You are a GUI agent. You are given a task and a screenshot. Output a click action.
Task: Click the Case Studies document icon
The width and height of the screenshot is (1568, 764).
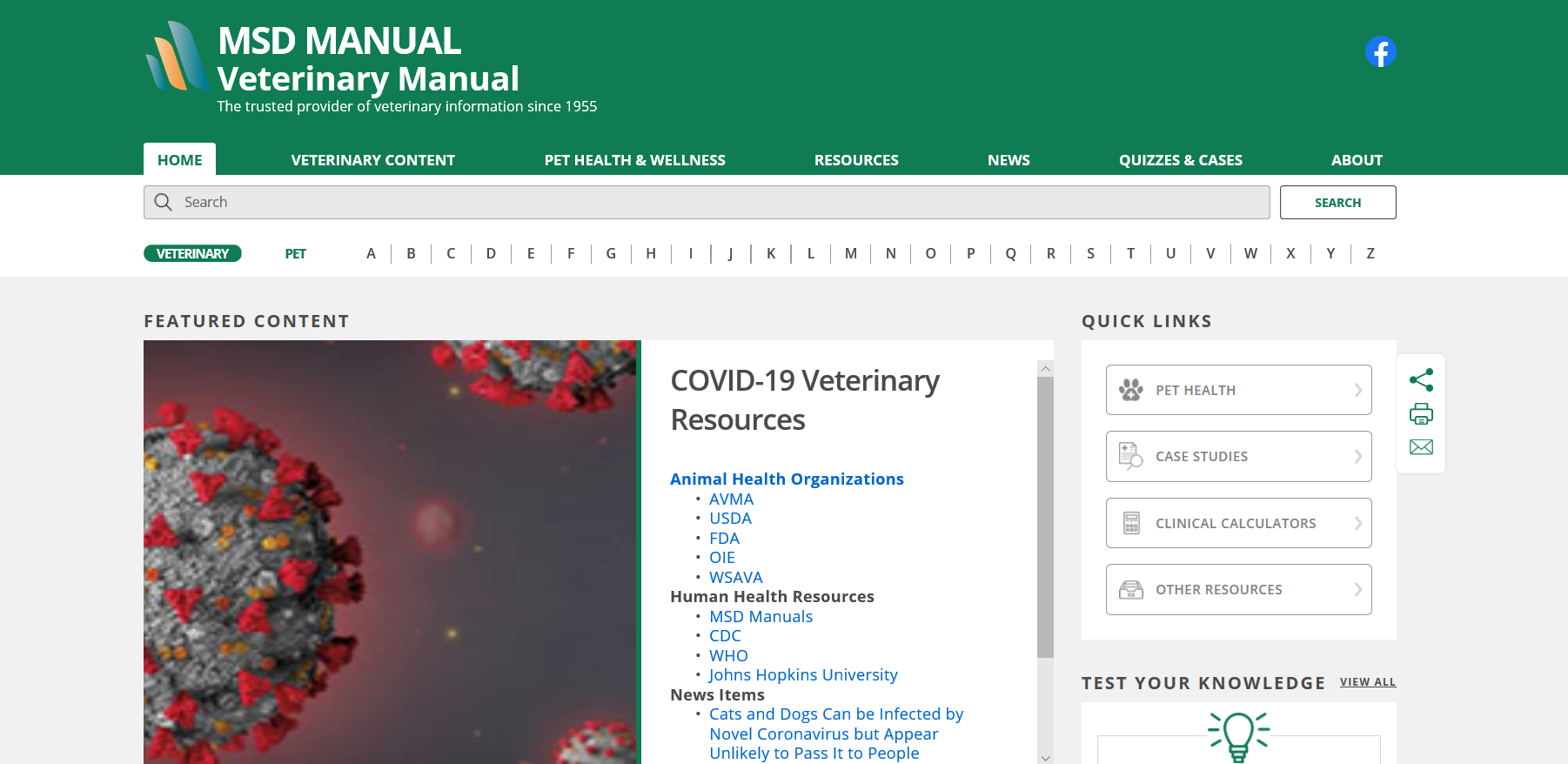coord(1131,456)
